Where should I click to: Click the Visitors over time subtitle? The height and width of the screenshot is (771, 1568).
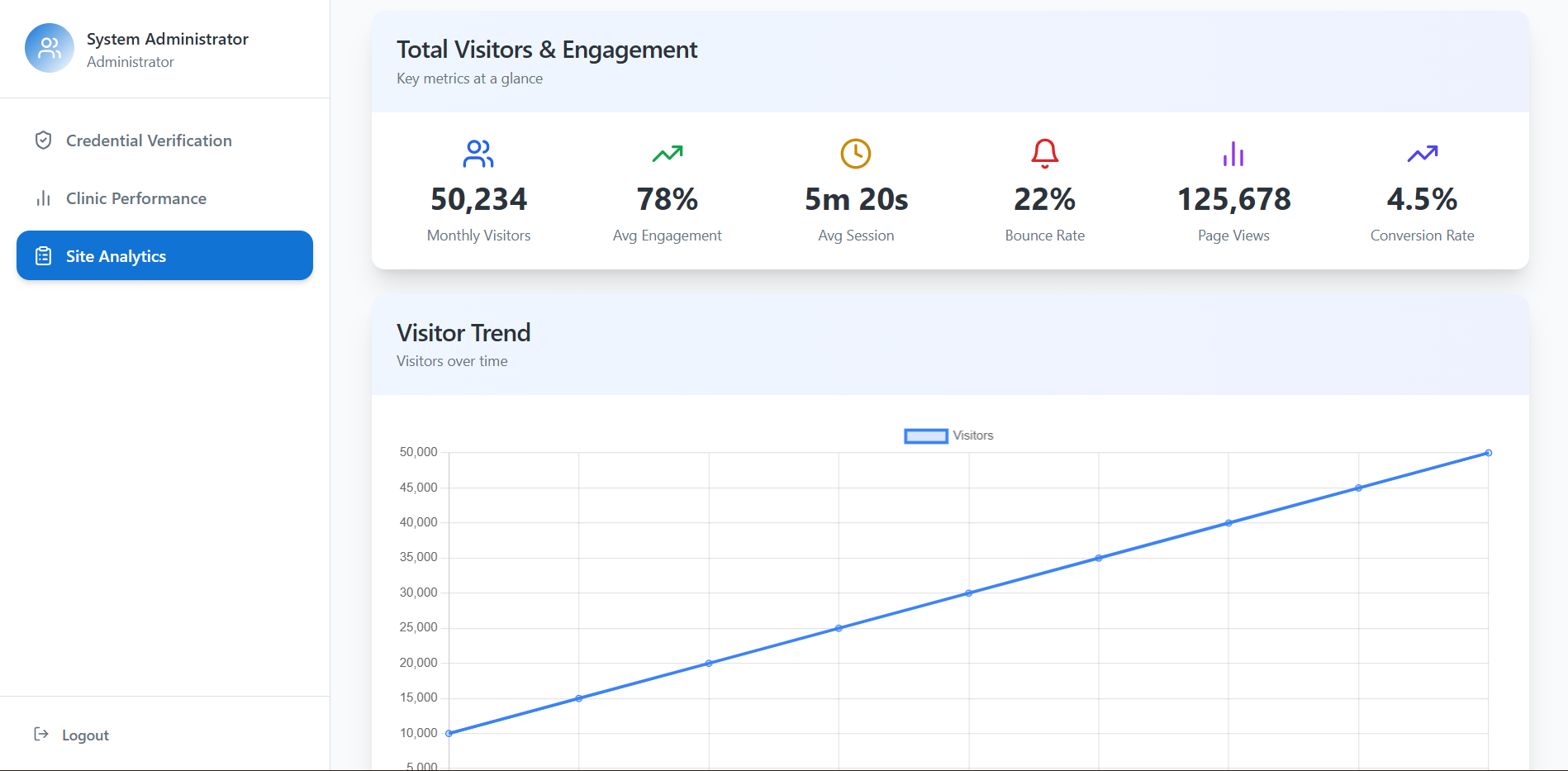point(452,361)
